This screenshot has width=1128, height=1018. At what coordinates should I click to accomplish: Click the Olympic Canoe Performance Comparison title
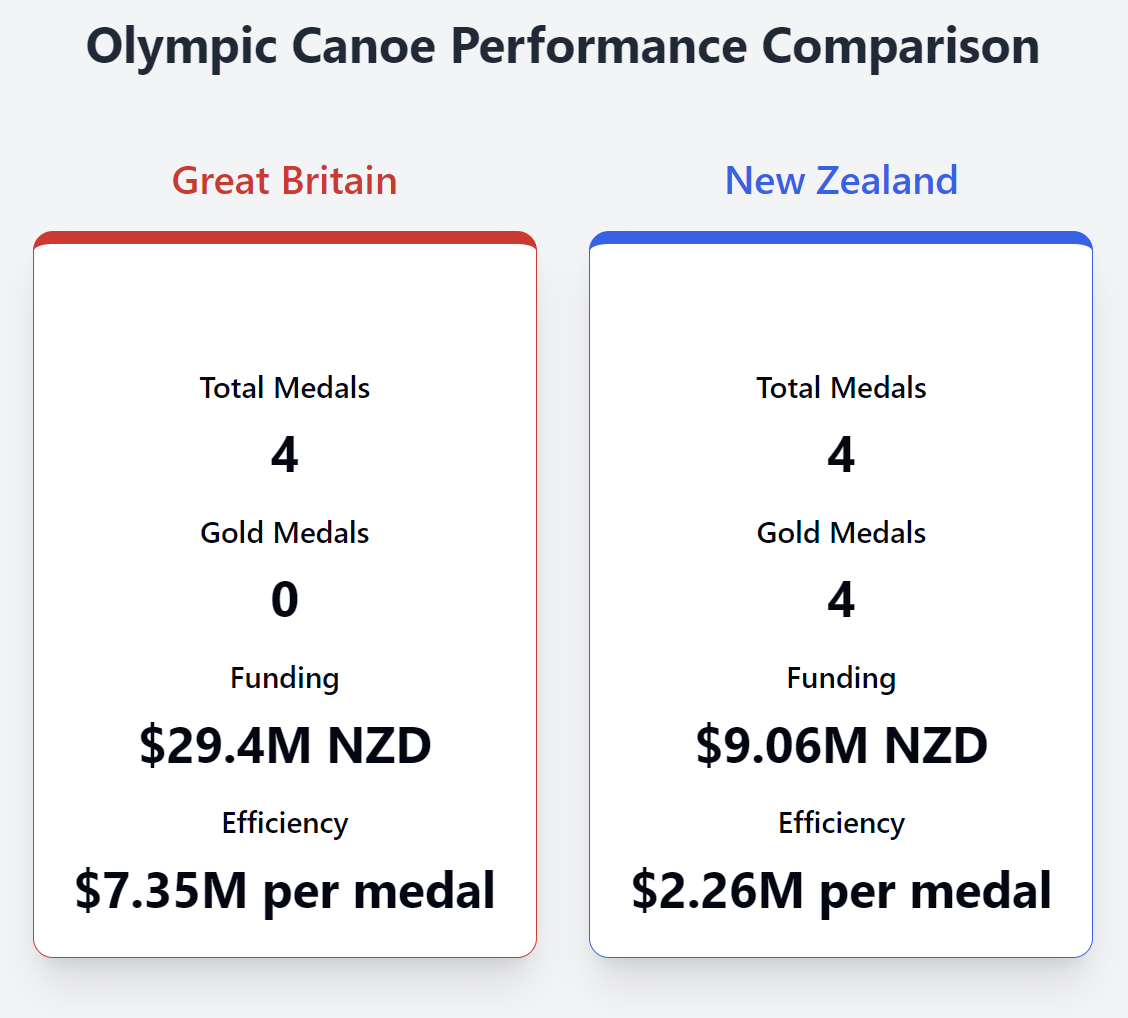563,46
